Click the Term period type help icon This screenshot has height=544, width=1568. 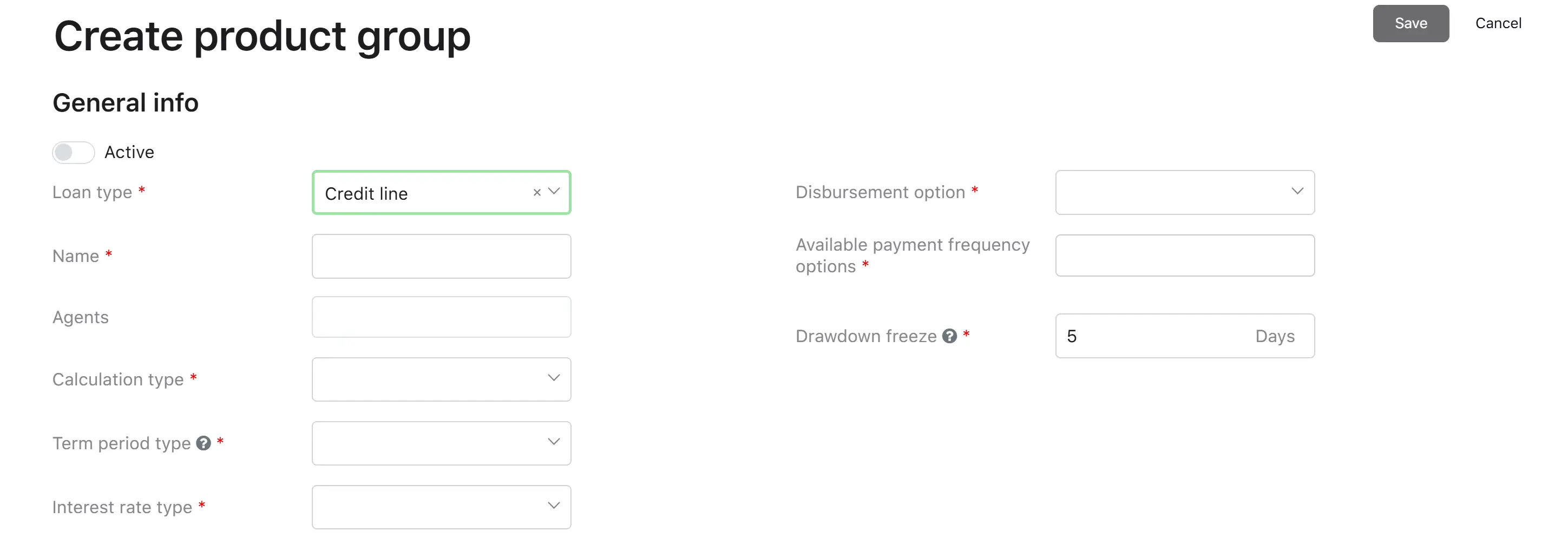204,443
